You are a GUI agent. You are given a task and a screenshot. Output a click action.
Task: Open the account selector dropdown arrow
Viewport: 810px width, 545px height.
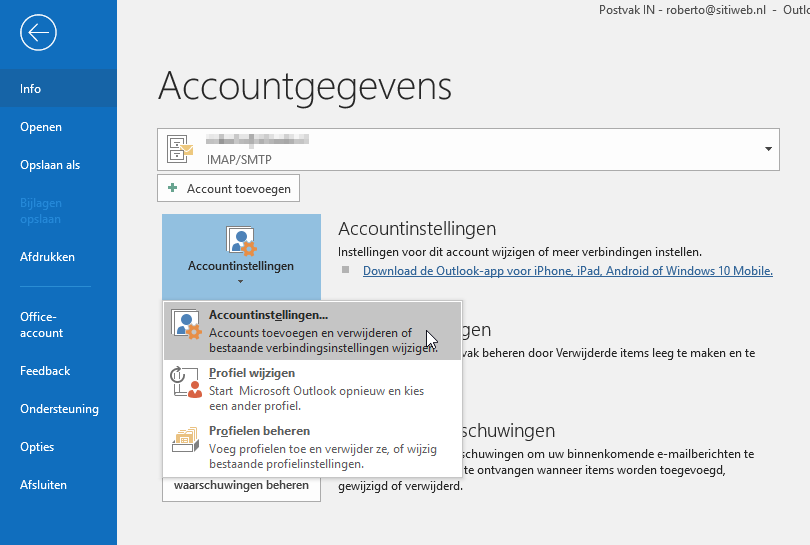768,149
